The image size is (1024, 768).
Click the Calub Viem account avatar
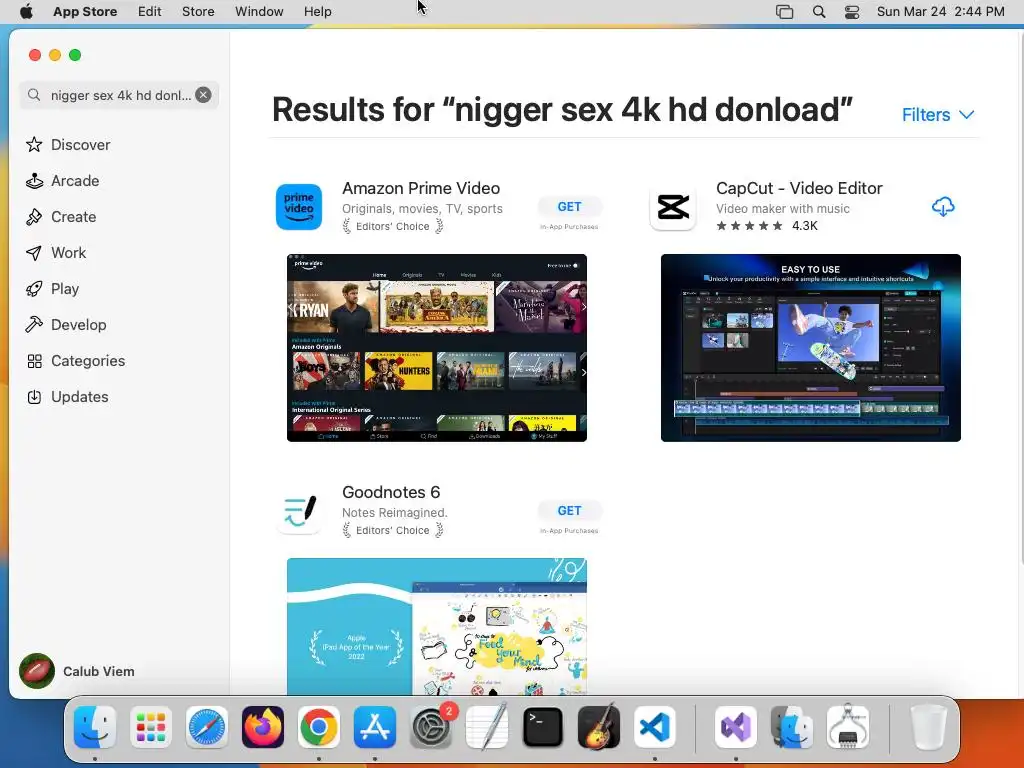point(37,671)
